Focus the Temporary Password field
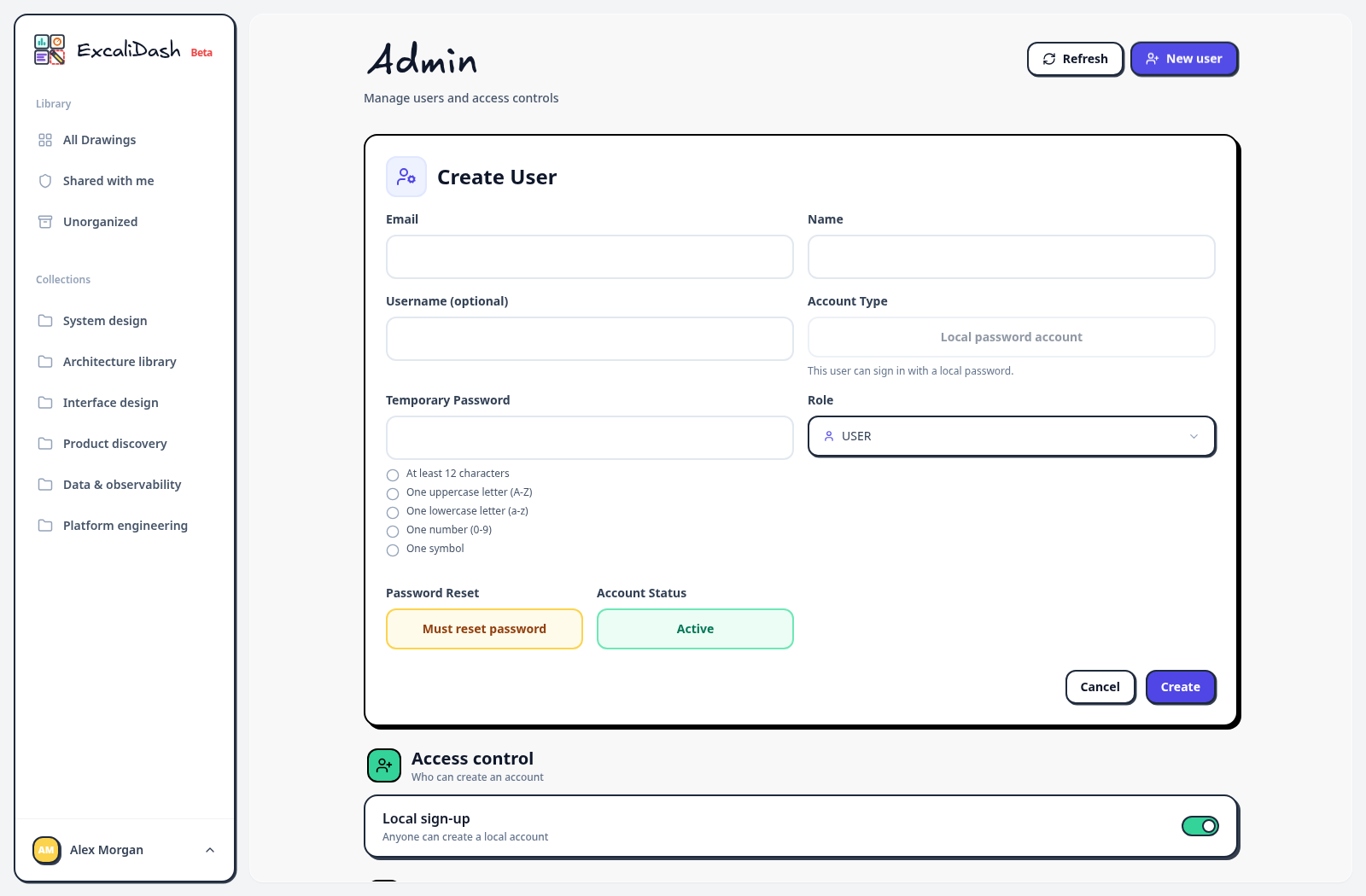The width and height of the screenshot is (1366, 896). click(590, 438)
